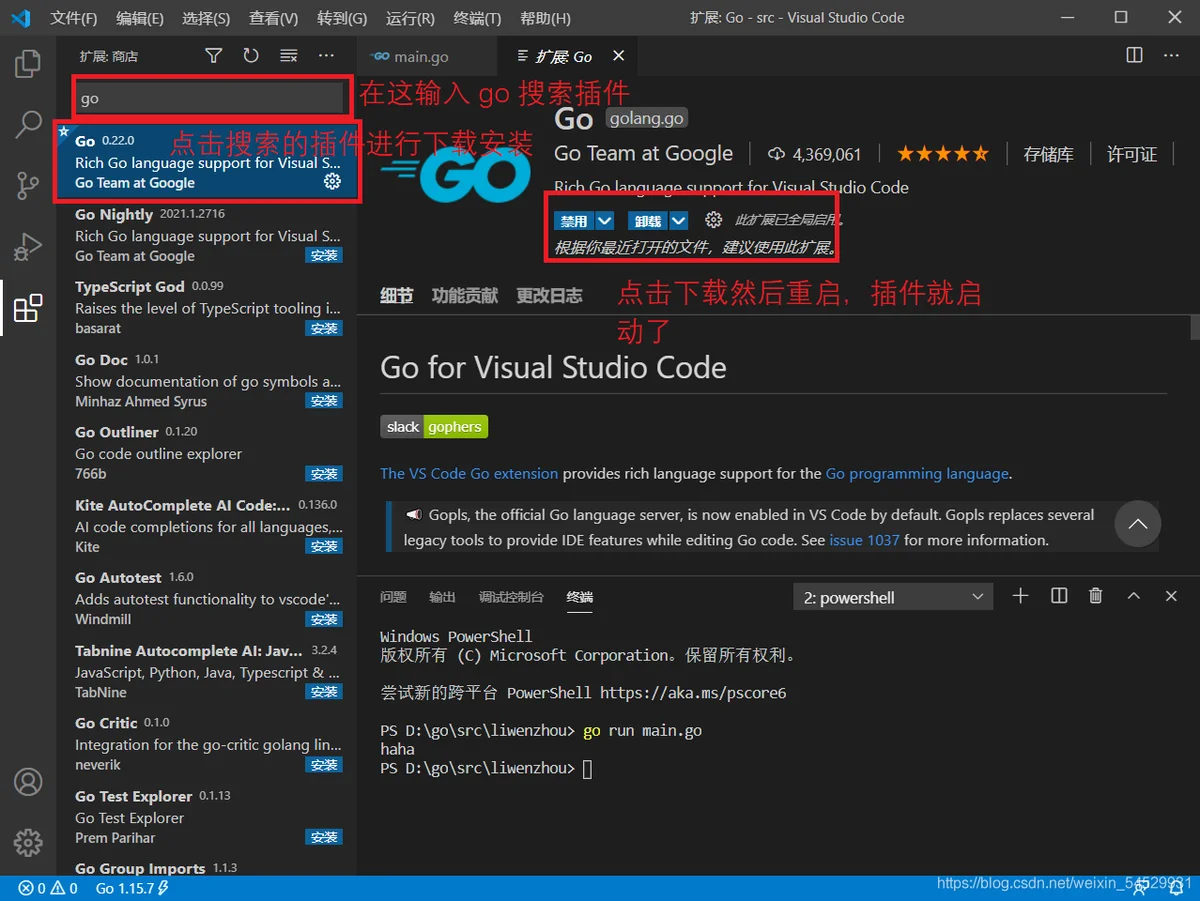
Task: Click the slack gophers badge
Action: tap(434, 427)
